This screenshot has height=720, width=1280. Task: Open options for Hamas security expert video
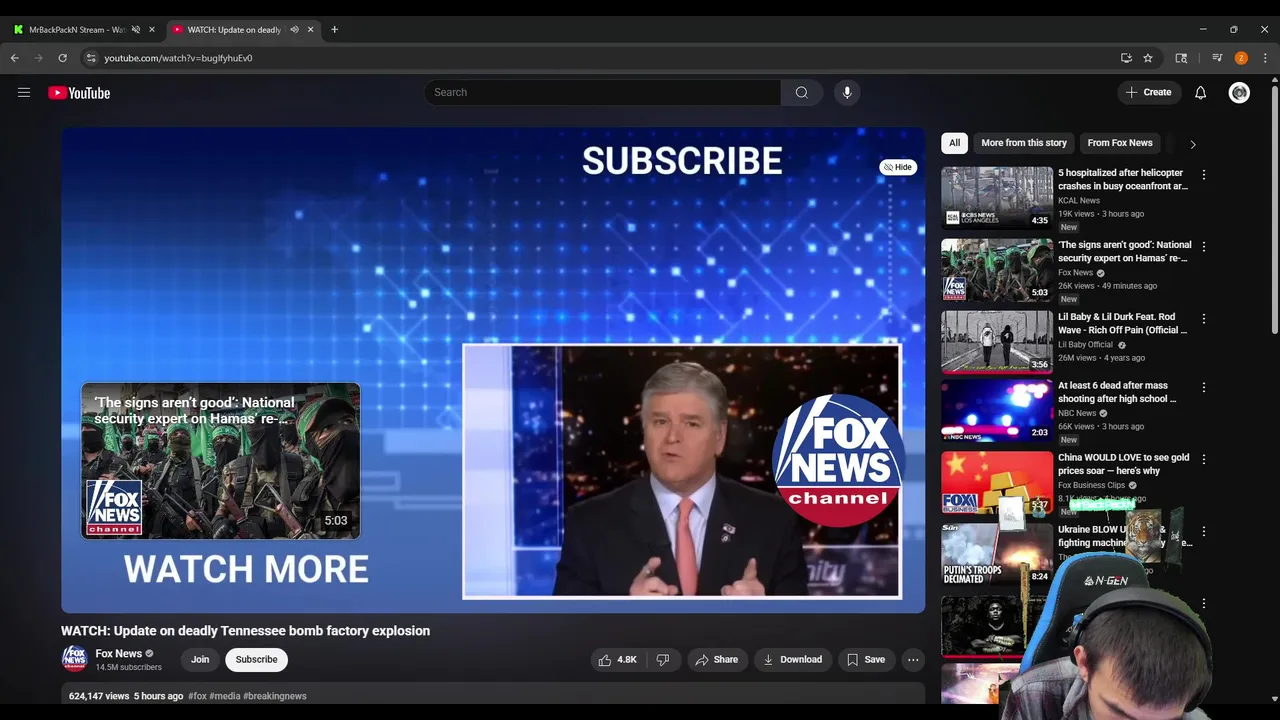pyautogui.click(x=1204, y=246)
